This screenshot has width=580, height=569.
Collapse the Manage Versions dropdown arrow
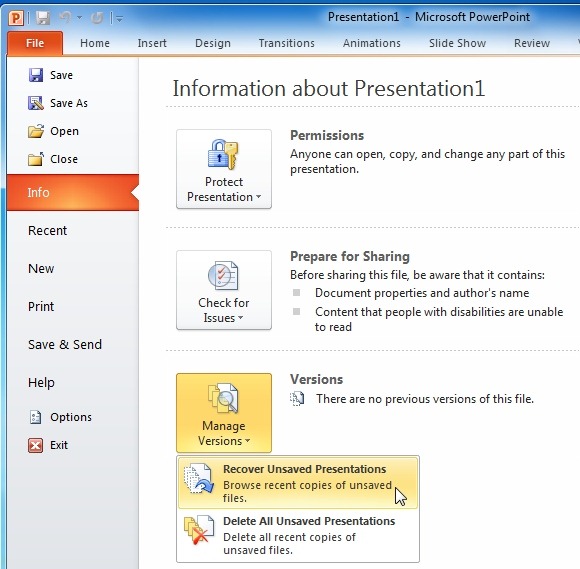pyautogui.click(x=247, y=441)
